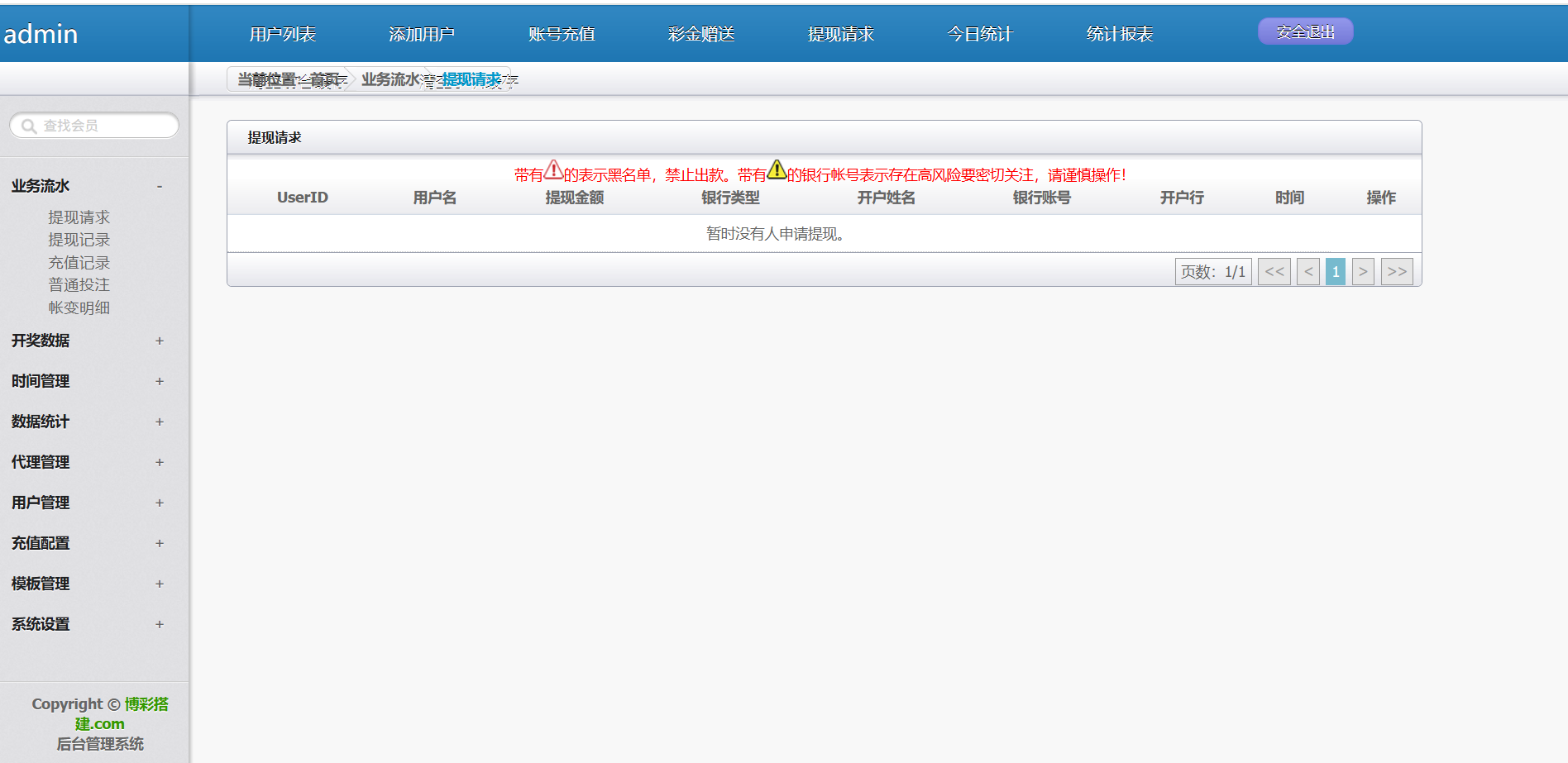Screen dimensions: 1568x763
Task: Expand the 开奖数据 sidebar section
Action: pos(160,341)
